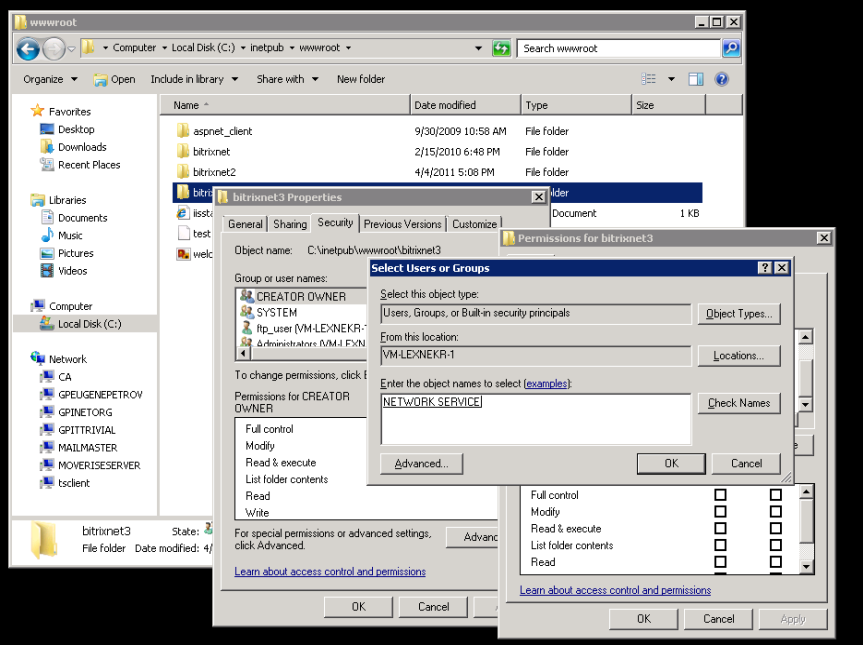865x647 pixels.
Task: Select Local Disk (C:) in navigation pane
Action: [x=89, y=324]
